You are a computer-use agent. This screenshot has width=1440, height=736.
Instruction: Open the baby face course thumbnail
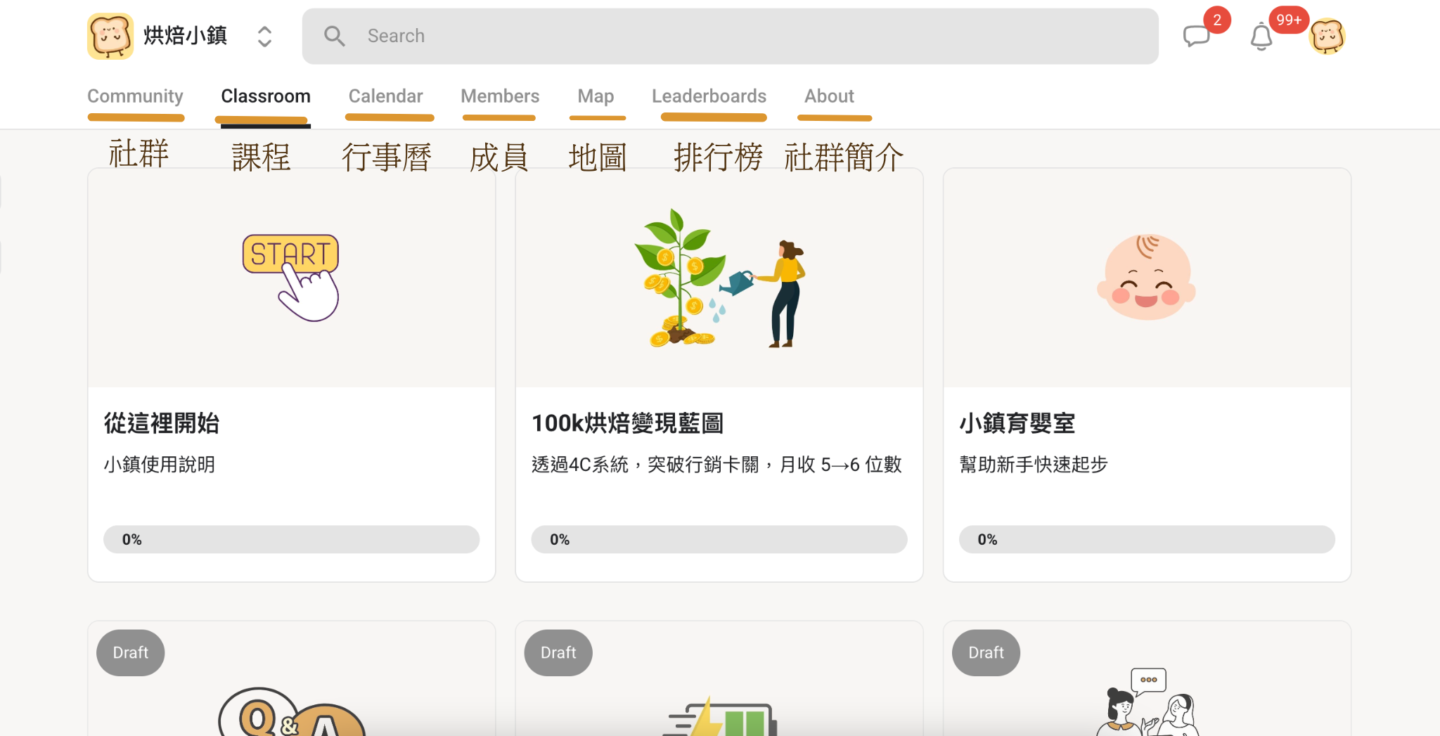pyautogui.click(x=1147, y=278)
